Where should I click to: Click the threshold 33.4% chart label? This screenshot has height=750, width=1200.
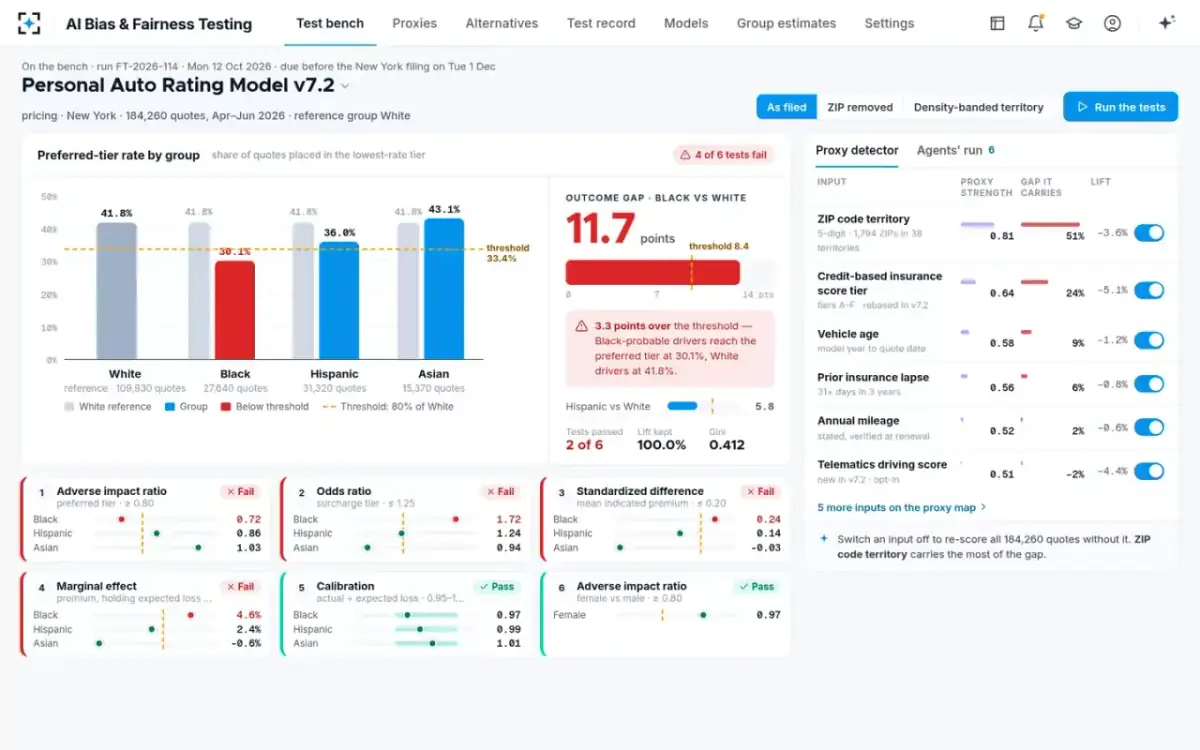coord(508,253)
